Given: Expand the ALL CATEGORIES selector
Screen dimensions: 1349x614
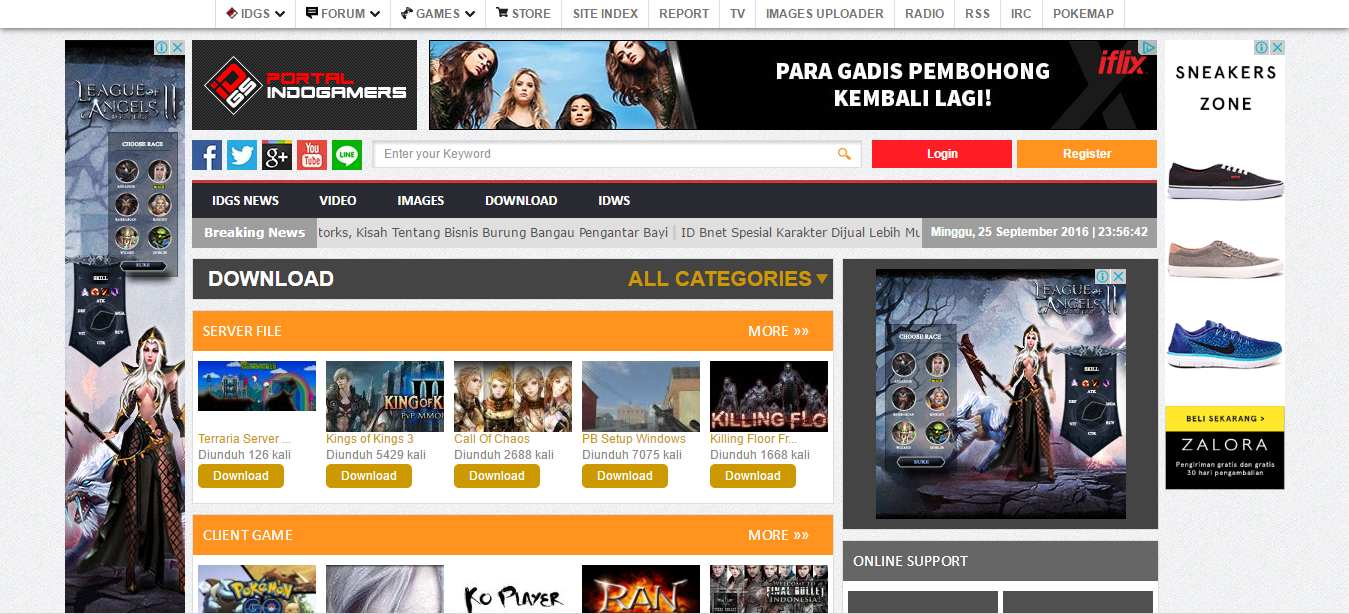Looking at the screenshot, I should 728,278.
